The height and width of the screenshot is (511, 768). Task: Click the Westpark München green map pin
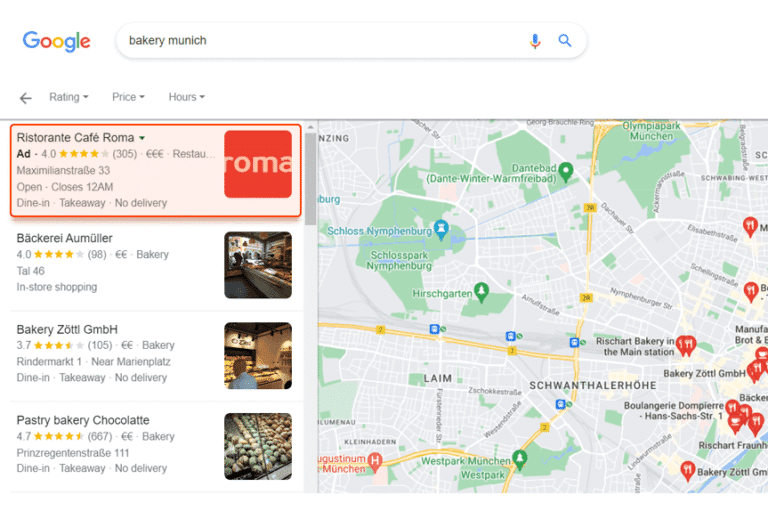[519, 458]
